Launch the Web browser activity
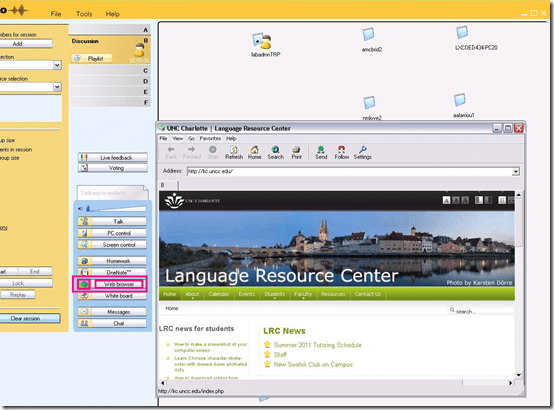Screen dimensions: 554x410 point(112,284)
